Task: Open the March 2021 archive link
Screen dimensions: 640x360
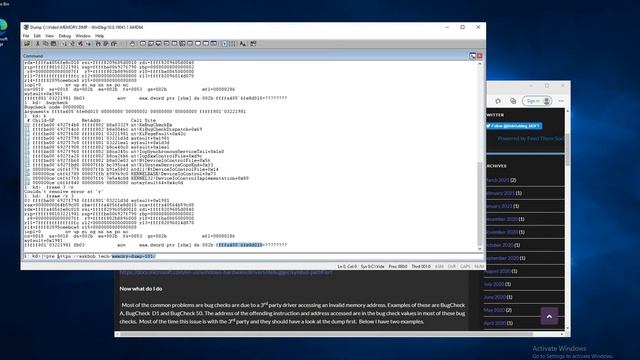Action: click(497, 180)
